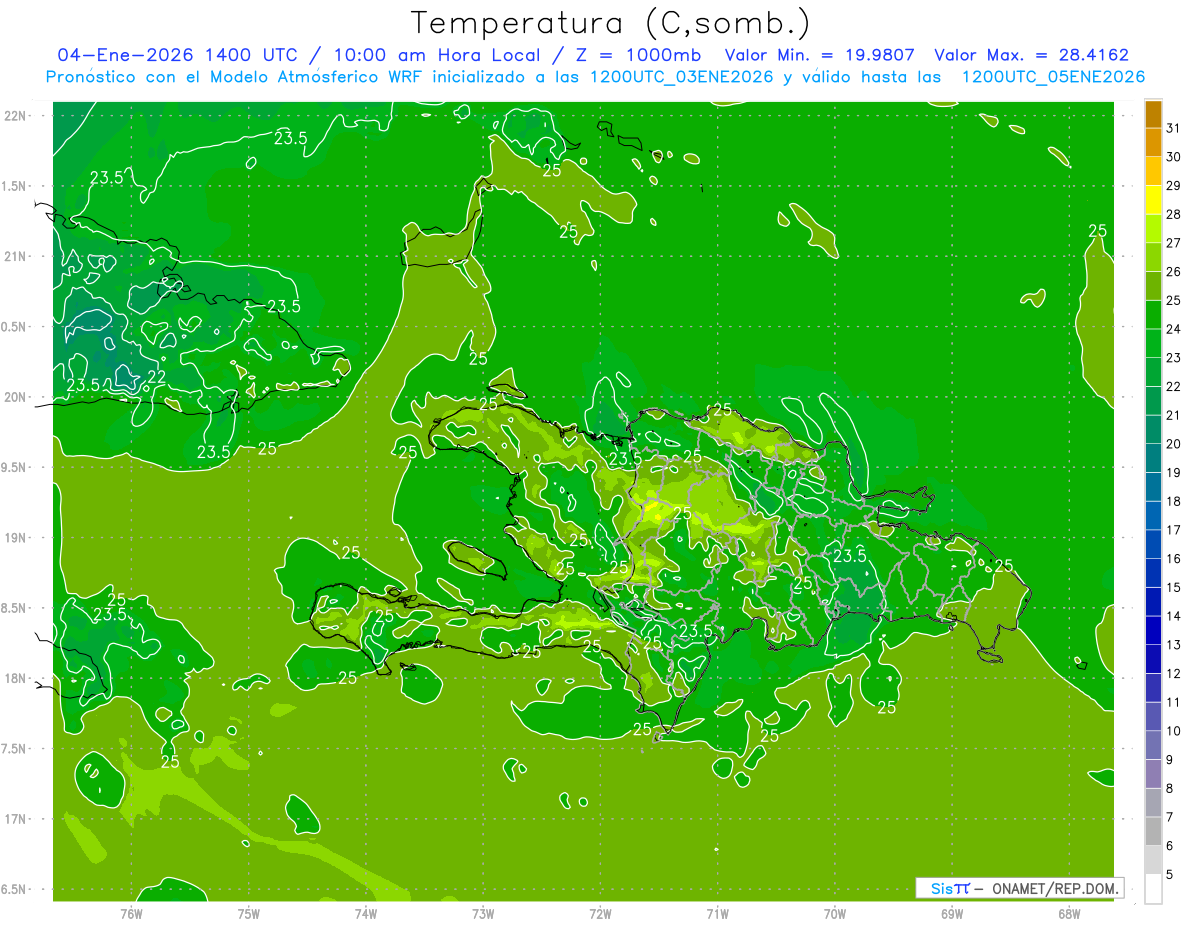The image size is (1200, 927).
Task: Pick the white legend swatch beside value 5
Action: [1153, 889]
